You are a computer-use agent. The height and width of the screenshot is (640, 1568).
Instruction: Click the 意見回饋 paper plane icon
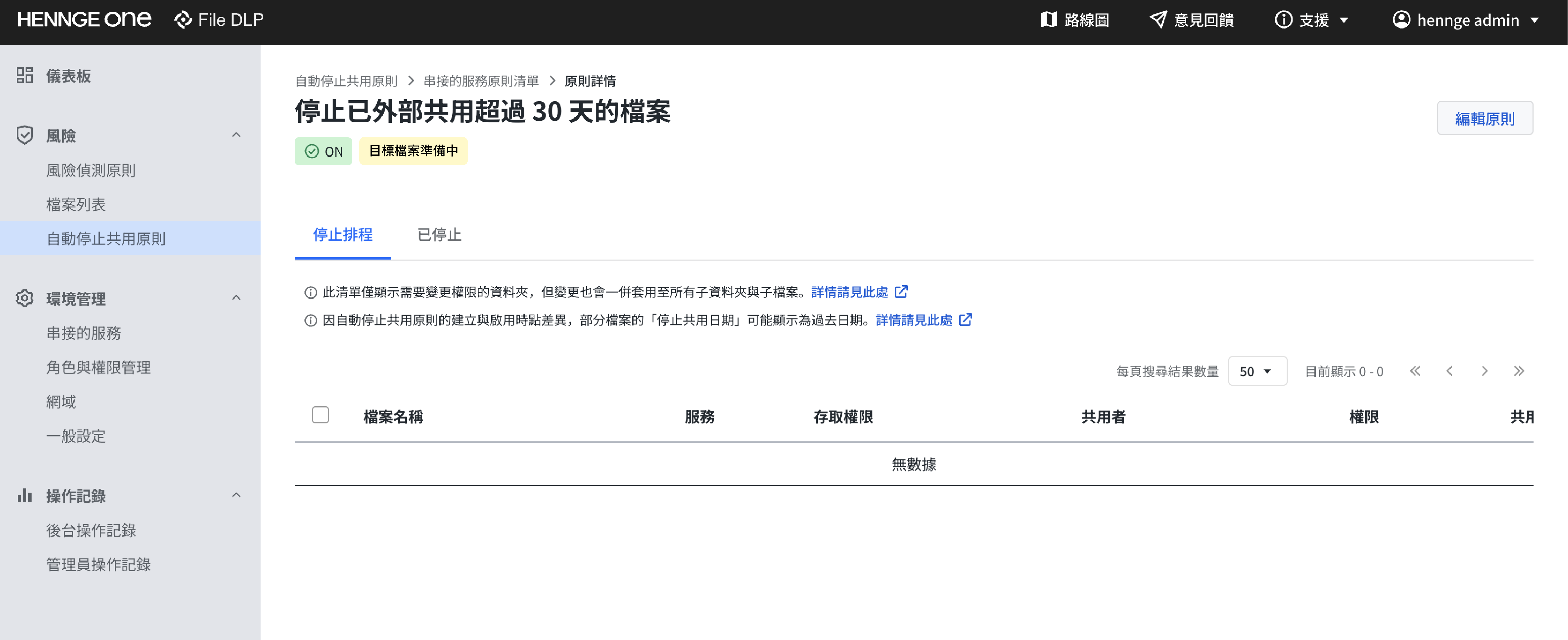point(1158,20)
